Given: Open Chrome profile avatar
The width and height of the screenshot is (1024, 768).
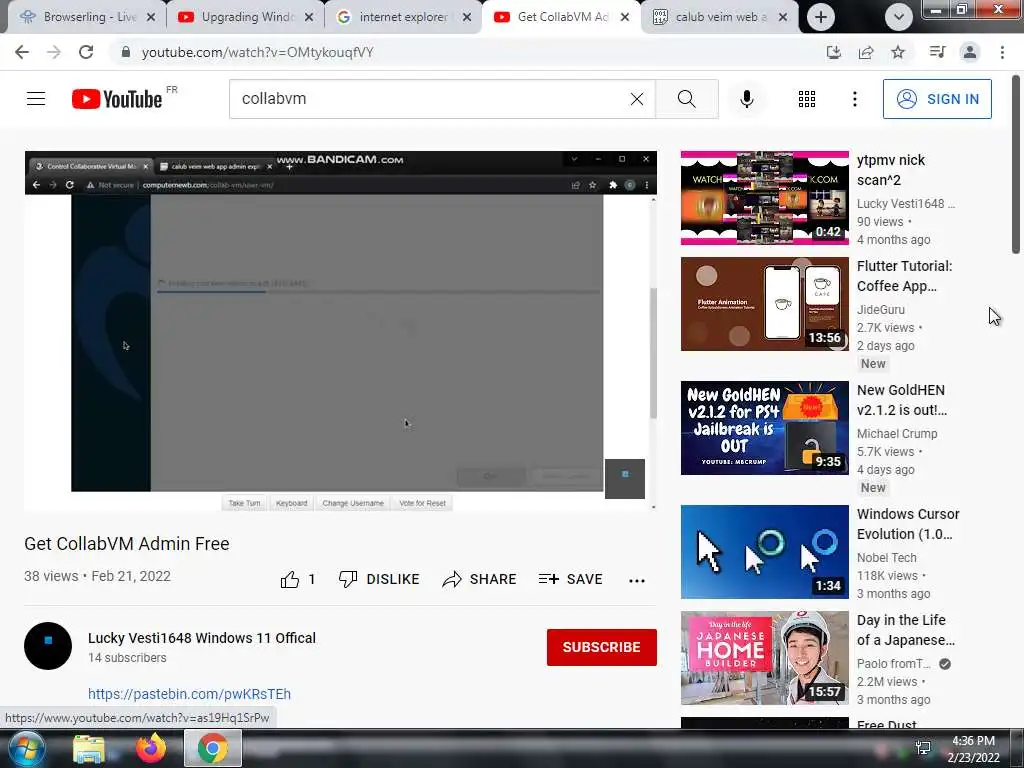Looking at the screenshot, I should 970,52.
